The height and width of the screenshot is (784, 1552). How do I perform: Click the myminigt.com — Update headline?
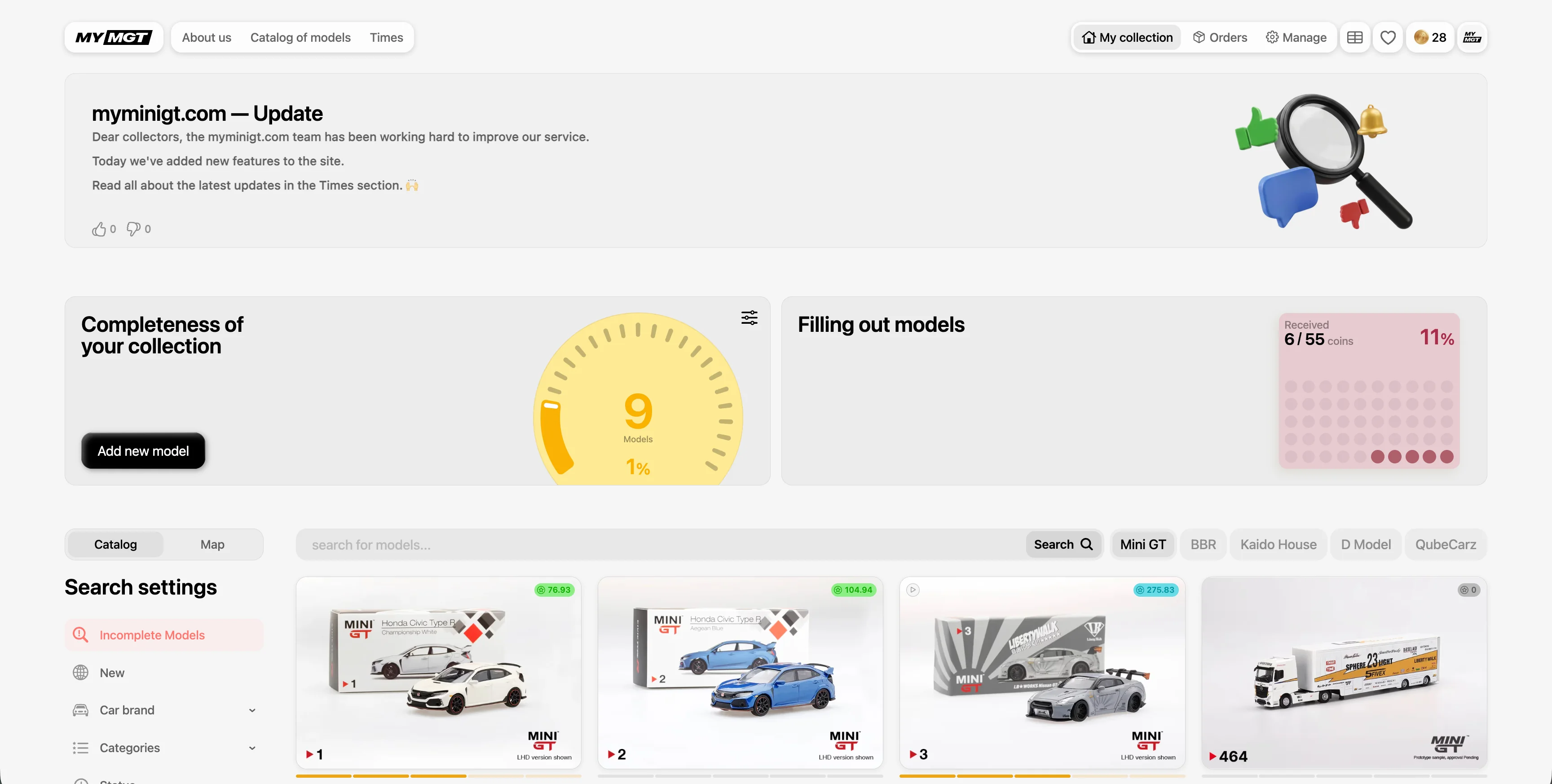tap(207, 113)
